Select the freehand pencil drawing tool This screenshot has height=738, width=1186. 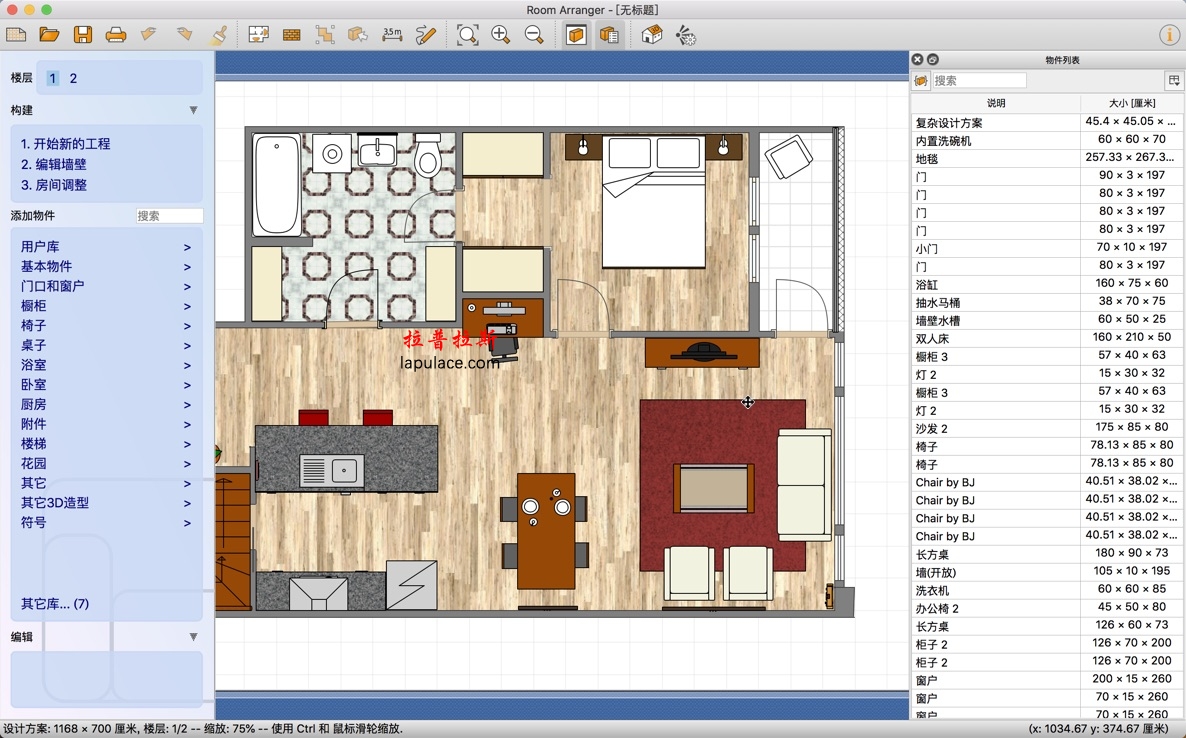pyautogui.click(x=426, y=35)
